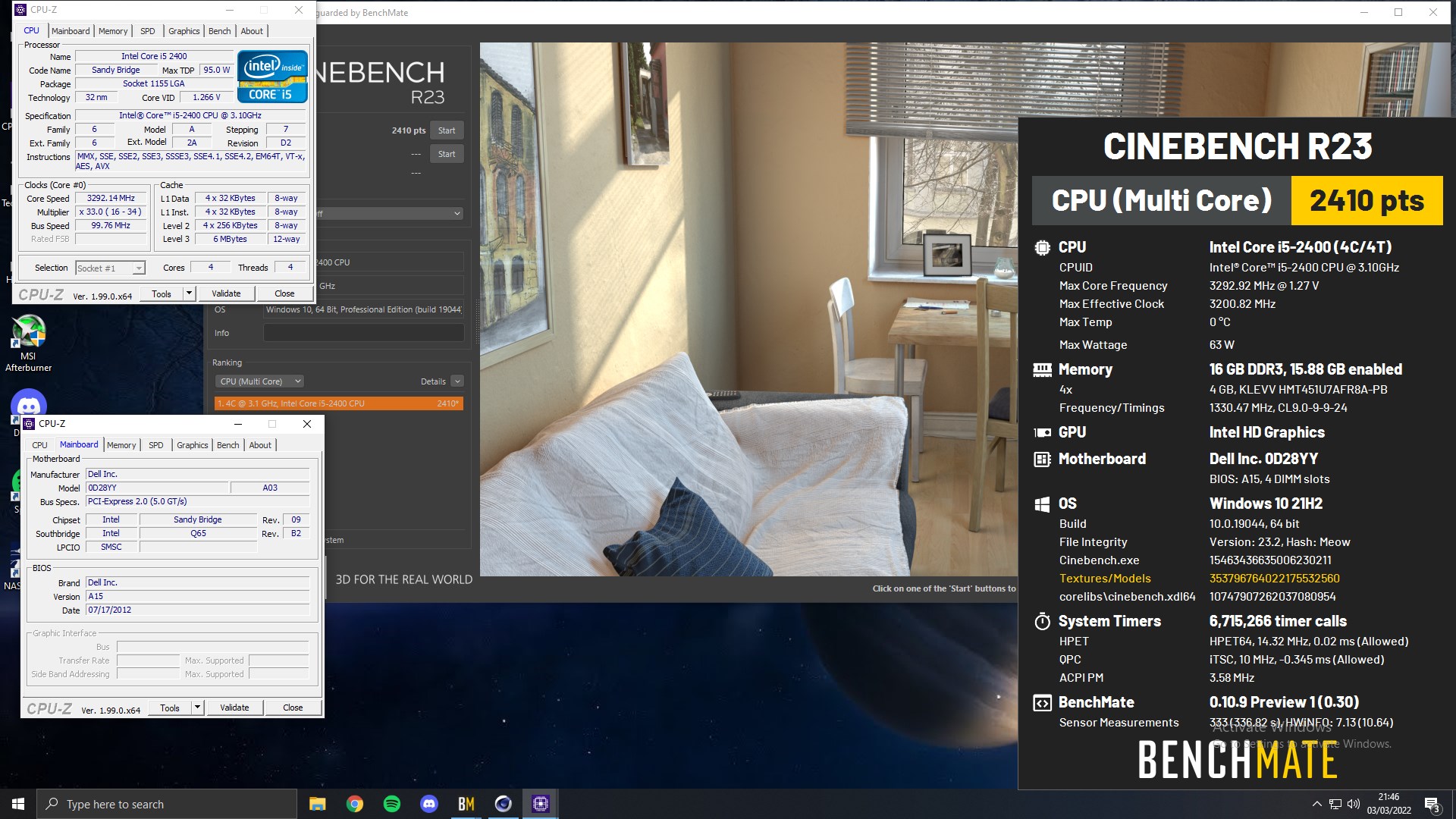Open About tab in top CPU-Z
This screenshot has height=819, width=1456.
[252, 31]
